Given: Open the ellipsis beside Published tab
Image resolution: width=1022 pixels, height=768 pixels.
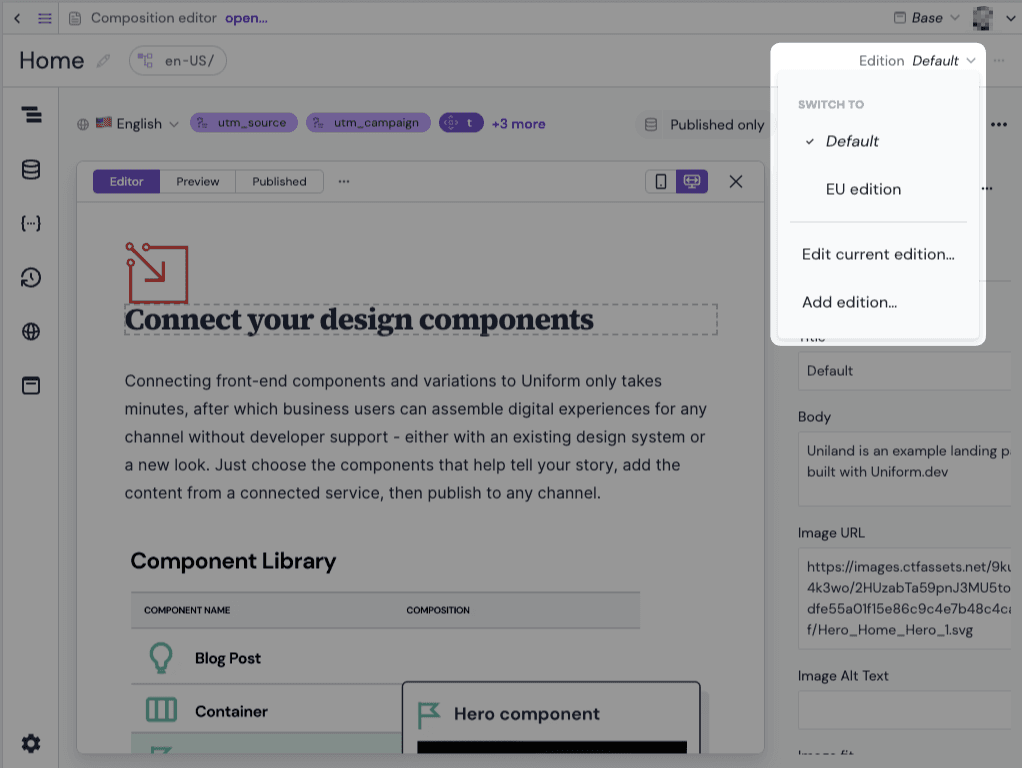Looking at the screenshot, I should click(344, 181).
